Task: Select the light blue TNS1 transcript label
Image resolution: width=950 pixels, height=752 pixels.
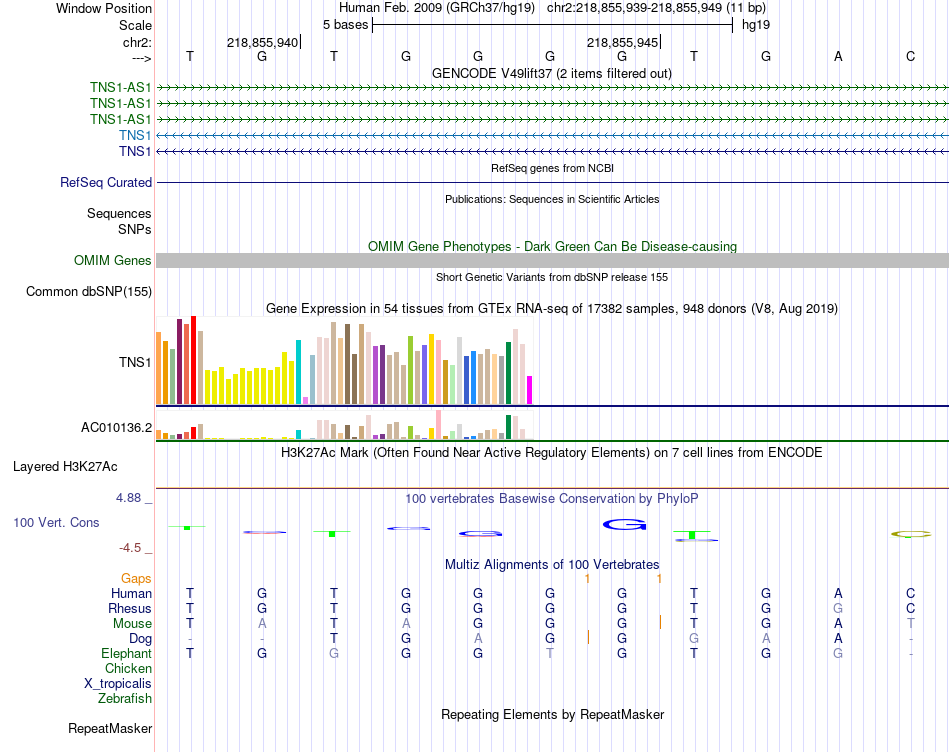Action: point(135,135)
